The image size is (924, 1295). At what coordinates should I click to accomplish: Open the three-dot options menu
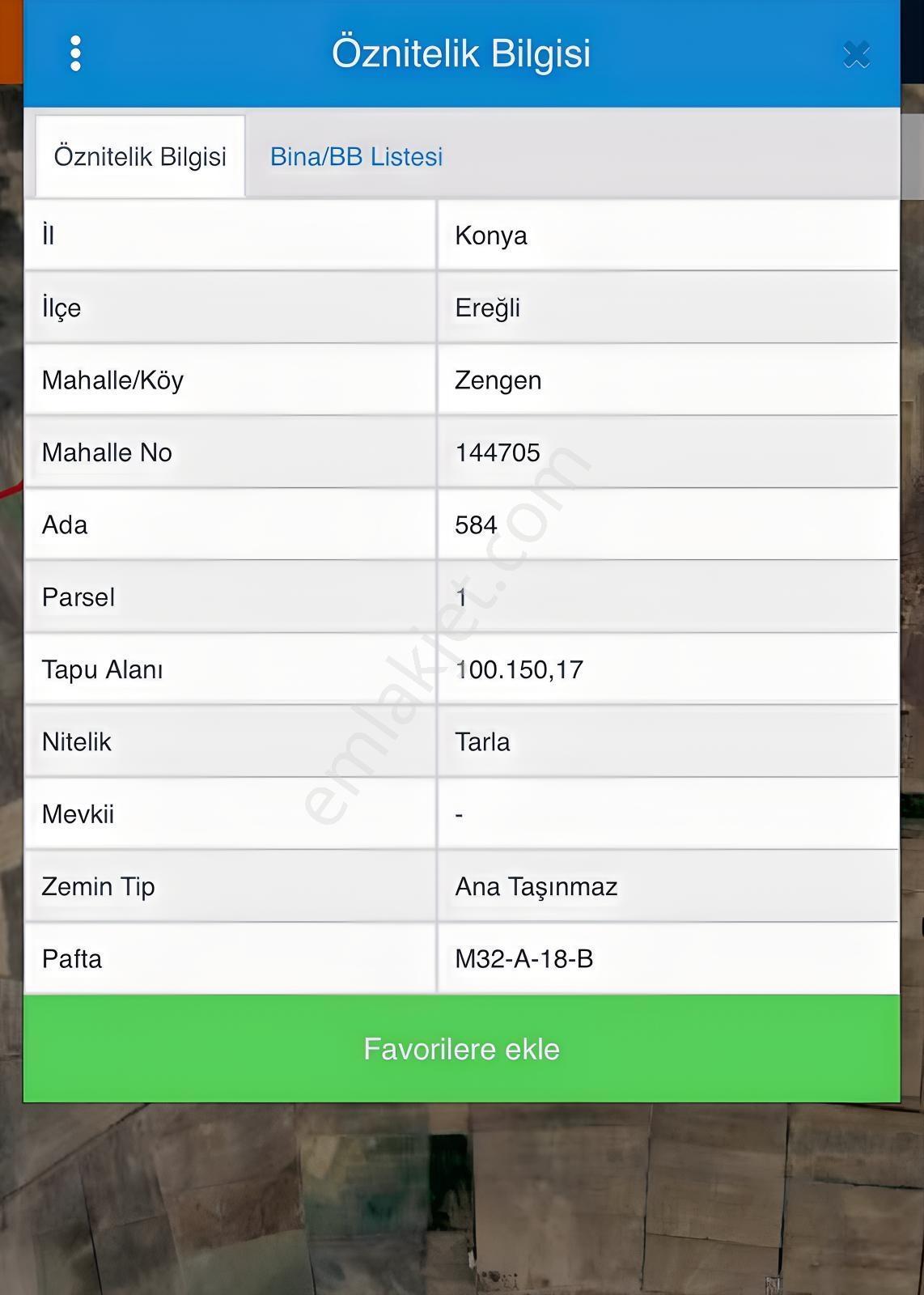75,53
